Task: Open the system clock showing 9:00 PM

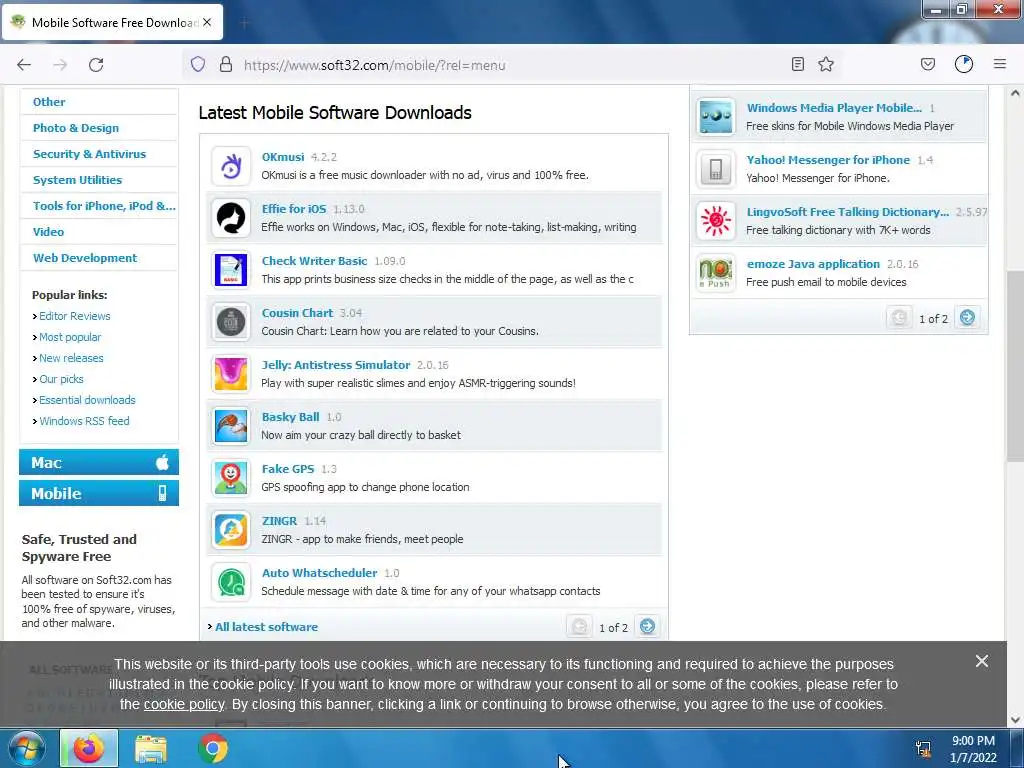Action: click(x=973, y=749)
